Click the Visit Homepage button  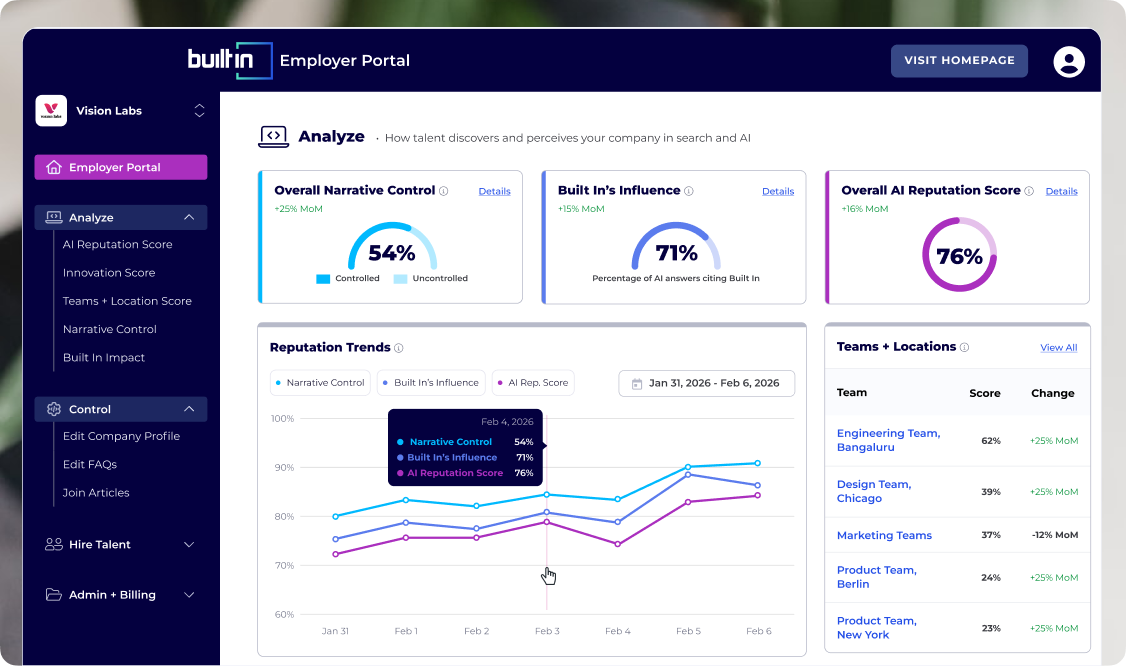pos(959,60)
